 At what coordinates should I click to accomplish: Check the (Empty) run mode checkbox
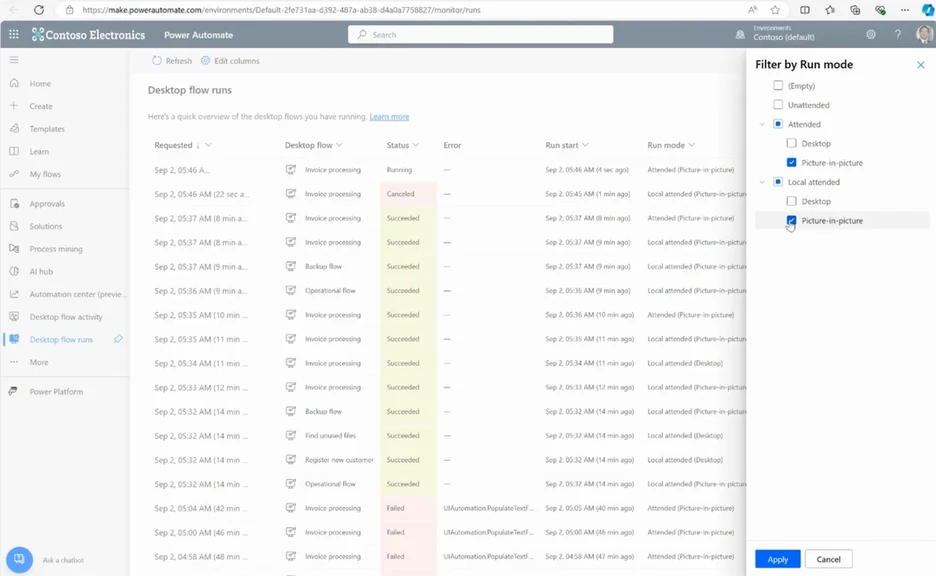click(777, 86)
